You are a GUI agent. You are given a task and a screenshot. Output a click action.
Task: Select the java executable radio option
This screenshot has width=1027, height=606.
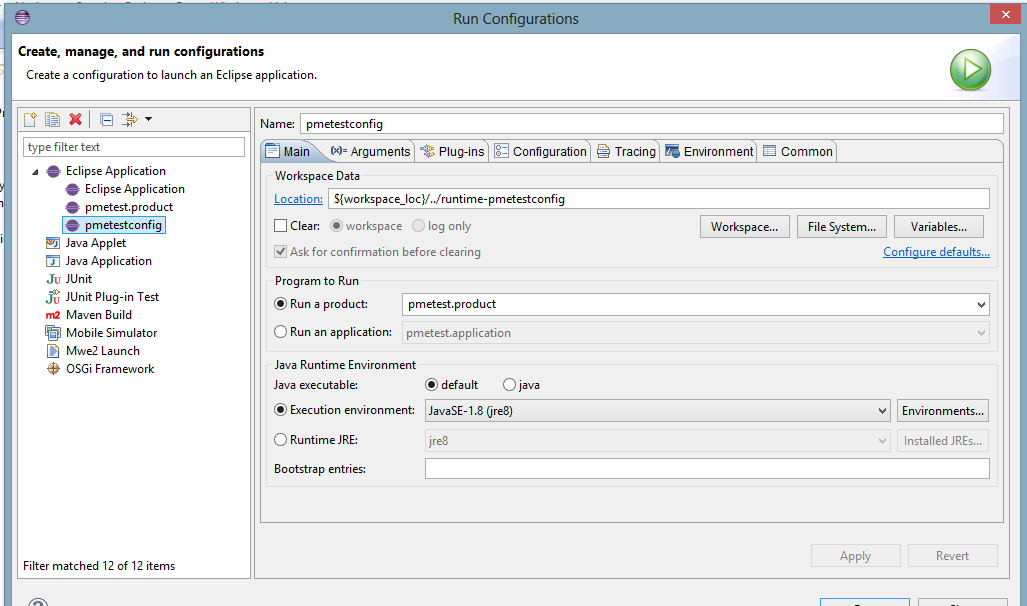point(509,385)
